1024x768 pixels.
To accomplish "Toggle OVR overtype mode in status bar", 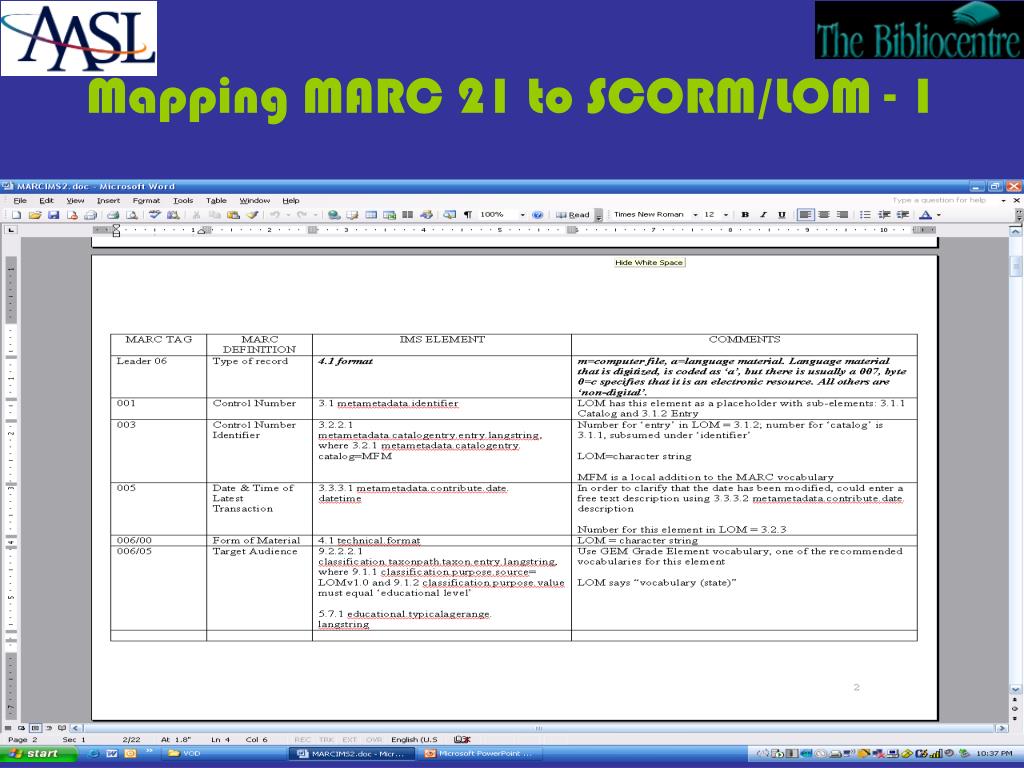I will (374, 740).
